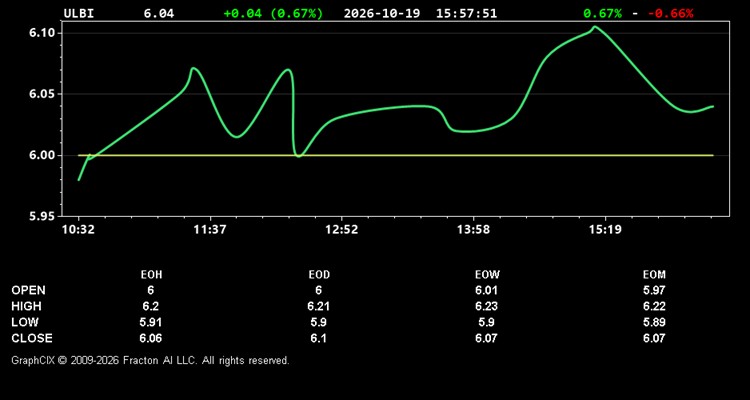Viewport: 750px width, 400px height.
Task: Click the 2026-10-19 date label
Action: pos(382,13)
